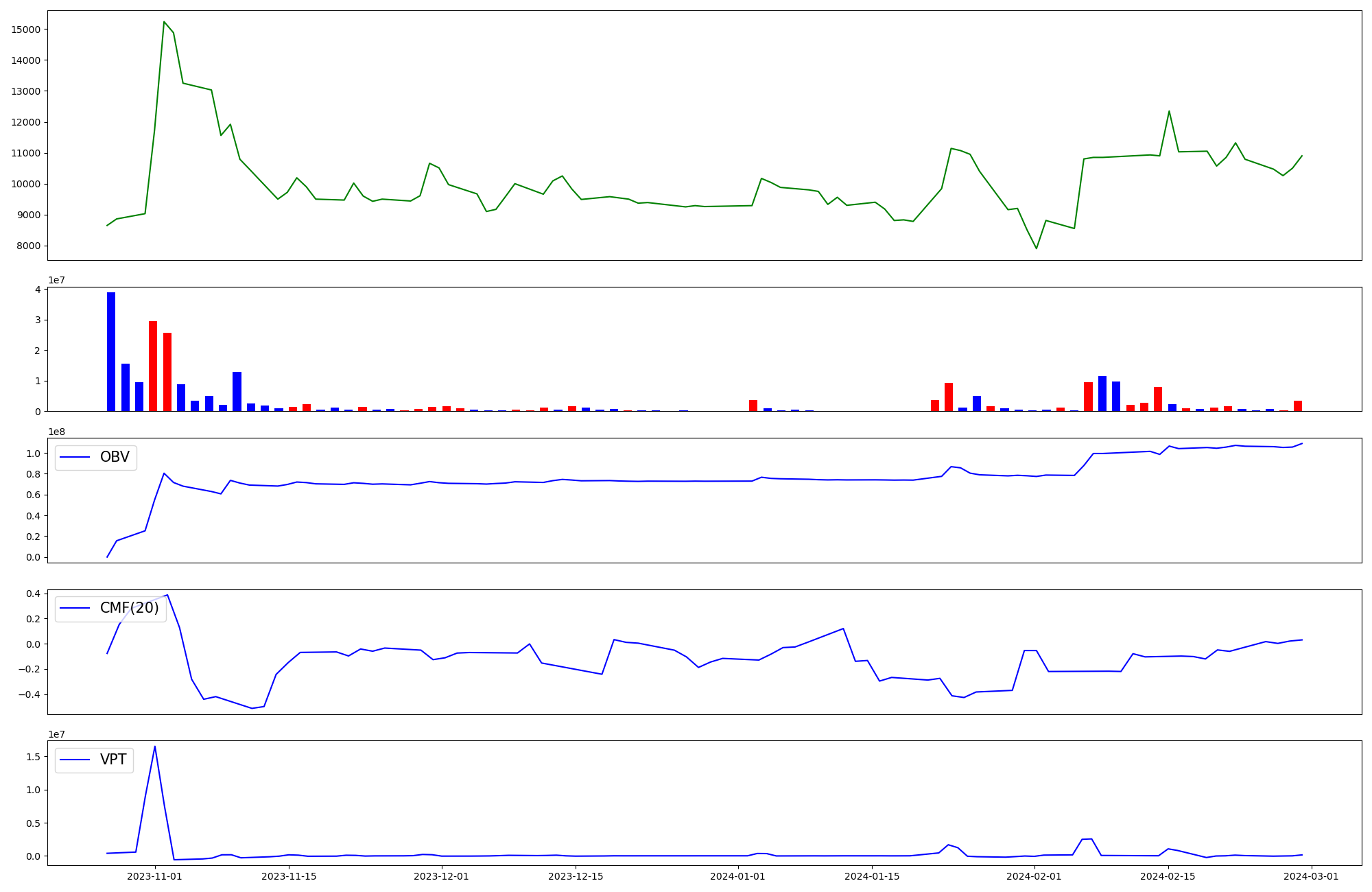Click the CMF(20) legend label
This screenshot has height=892, width=1372.
pyautogui.click(x=129, y=609)
